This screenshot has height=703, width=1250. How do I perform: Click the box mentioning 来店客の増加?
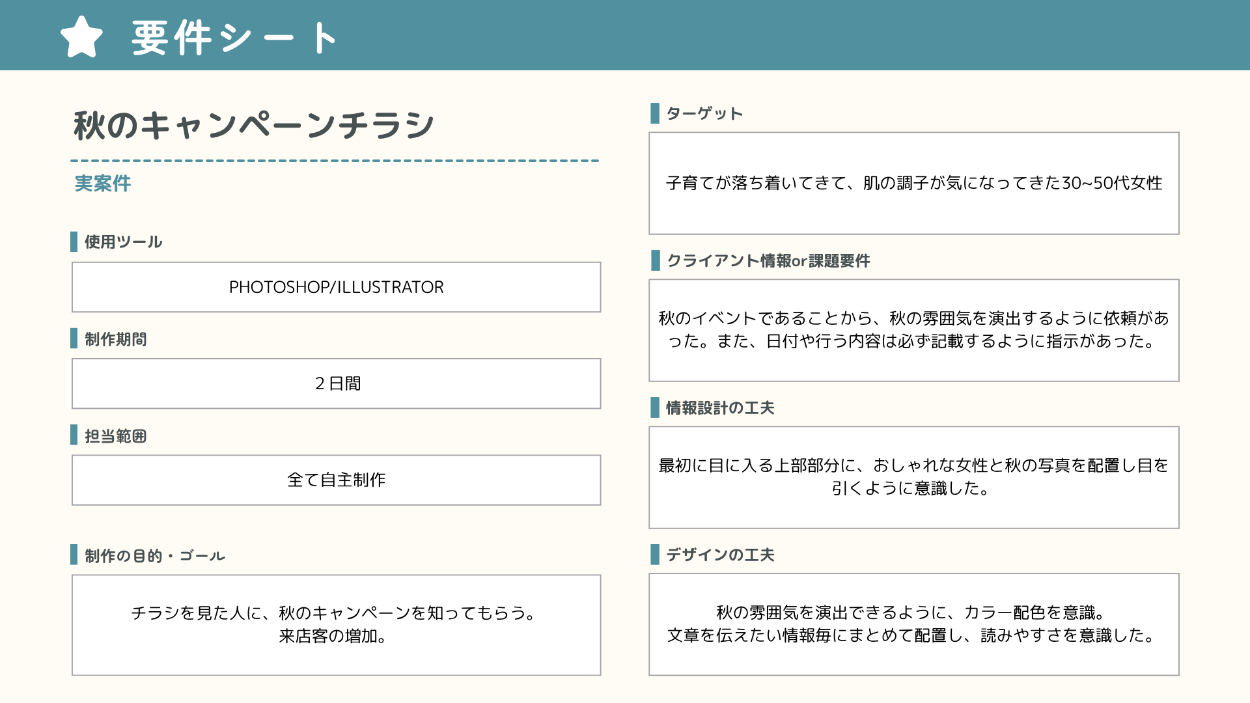pos(336,624)
